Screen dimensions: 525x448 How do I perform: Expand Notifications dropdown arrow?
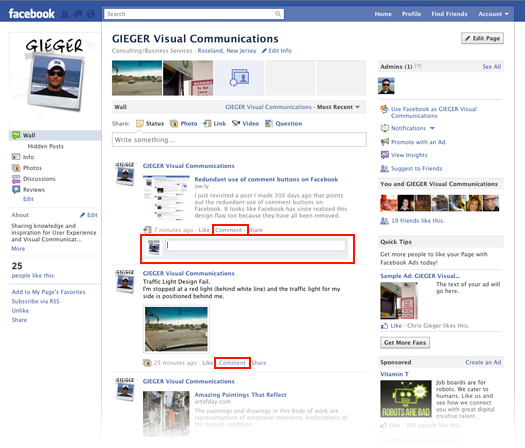(x=432, y=128)
